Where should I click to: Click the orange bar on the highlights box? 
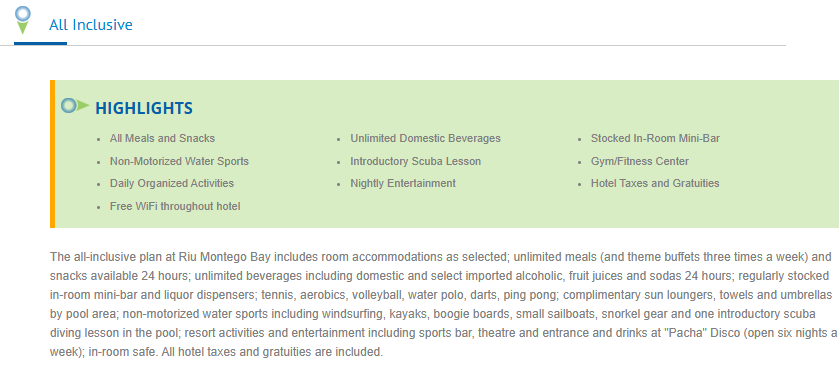(52, 154)
